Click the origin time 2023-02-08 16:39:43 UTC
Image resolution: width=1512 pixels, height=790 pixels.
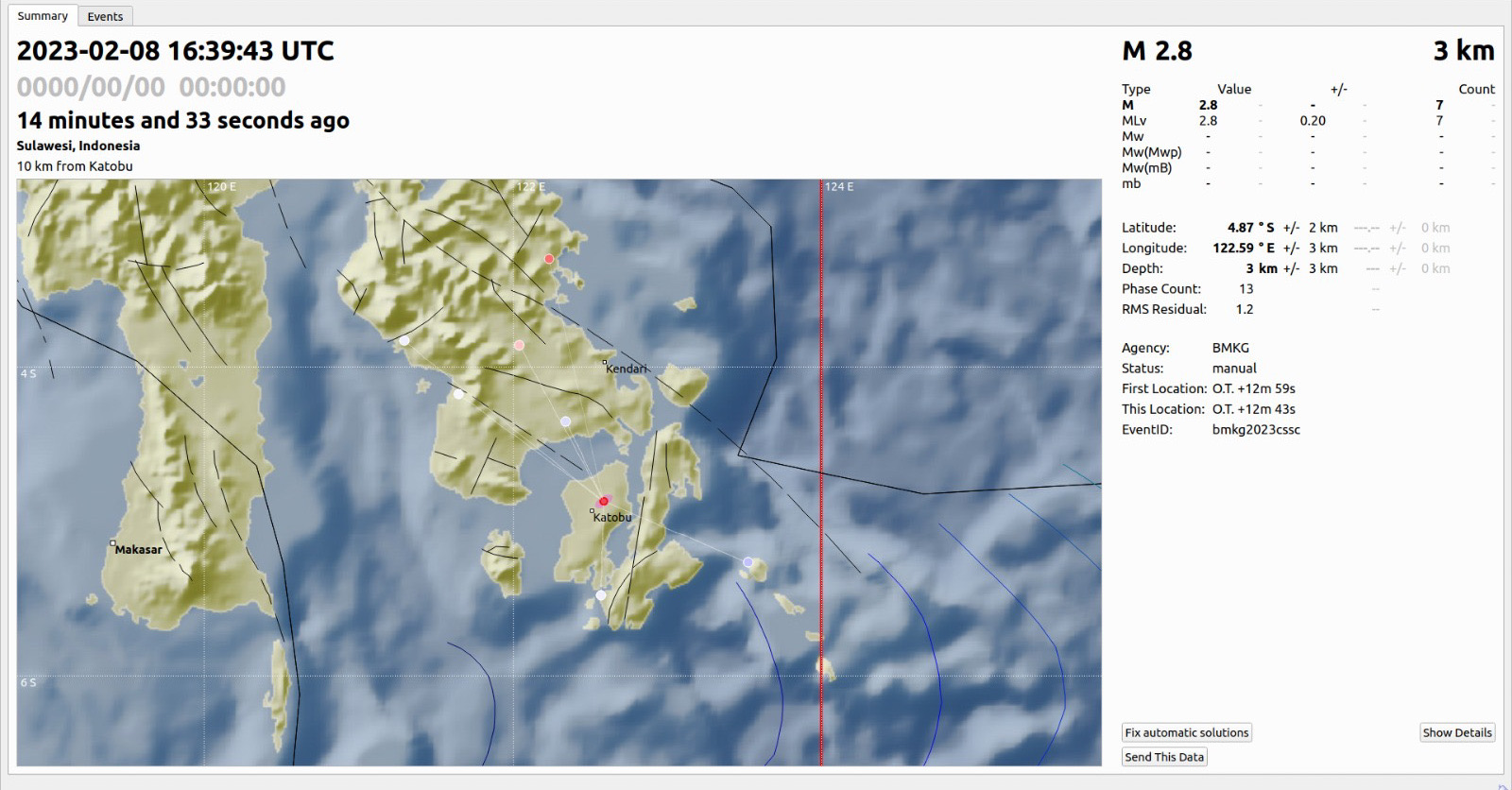click(x=176, y=51)
